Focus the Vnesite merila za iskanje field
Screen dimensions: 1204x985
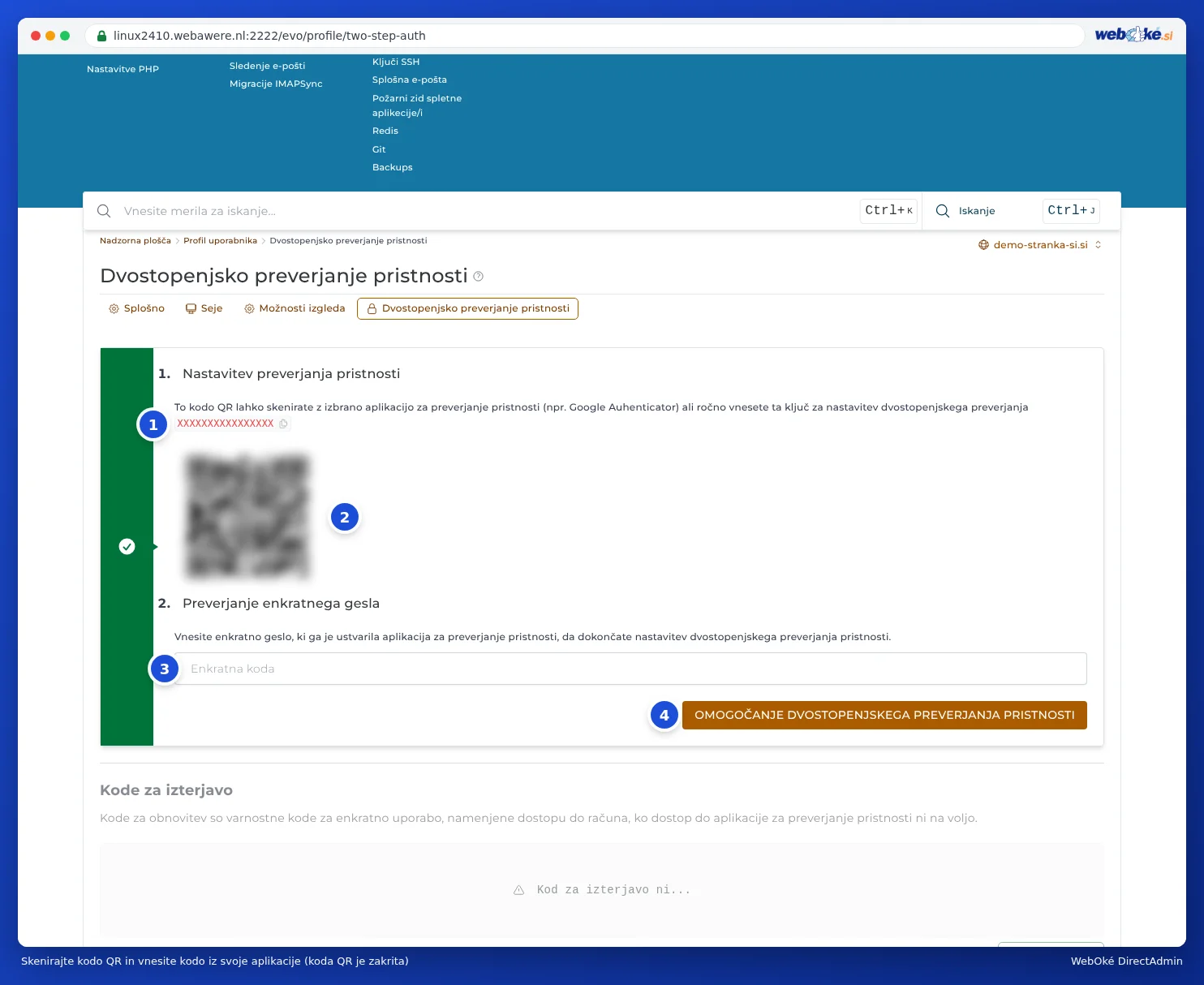coord(487,211)
